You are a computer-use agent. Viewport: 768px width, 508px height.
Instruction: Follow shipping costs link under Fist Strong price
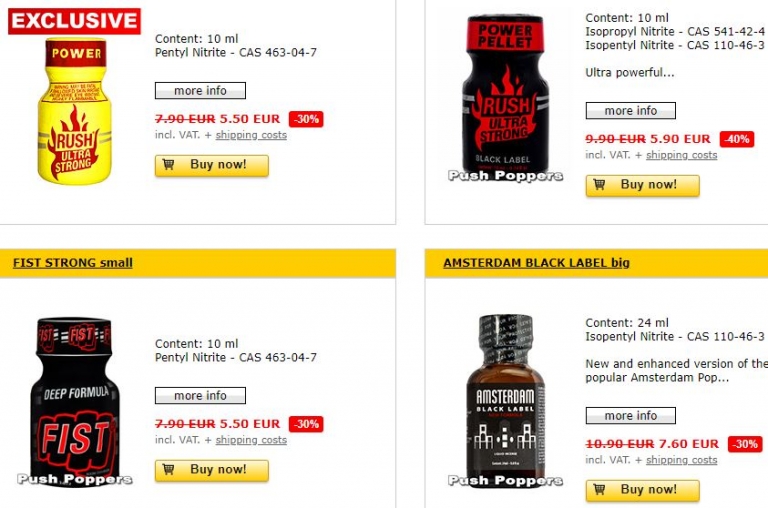click(251, 440)
